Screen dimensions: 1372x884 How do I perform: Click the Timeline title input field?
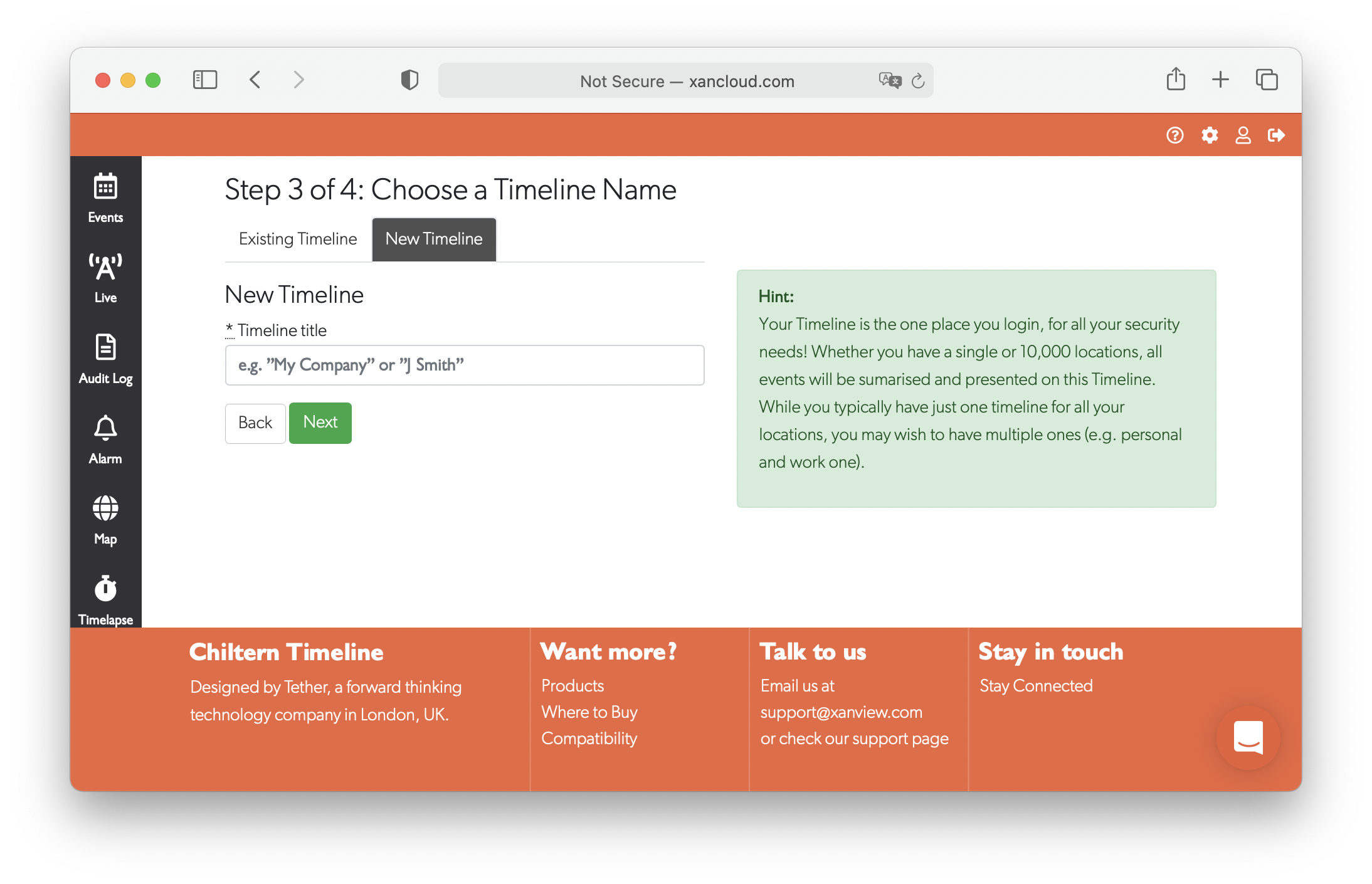464,365
